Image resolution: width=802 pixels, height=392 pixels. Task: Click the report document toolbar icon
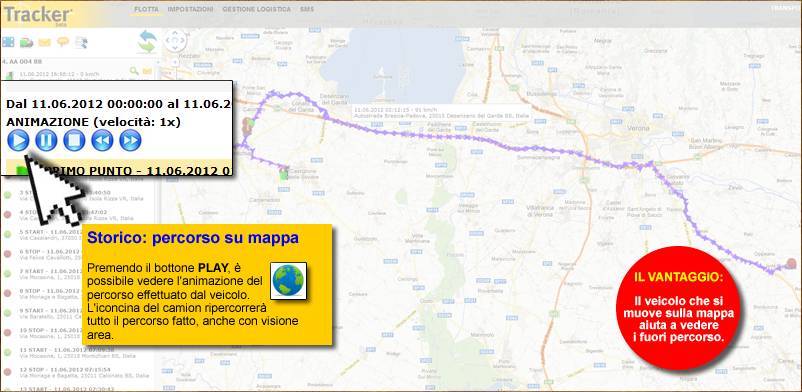click(81, 42)
